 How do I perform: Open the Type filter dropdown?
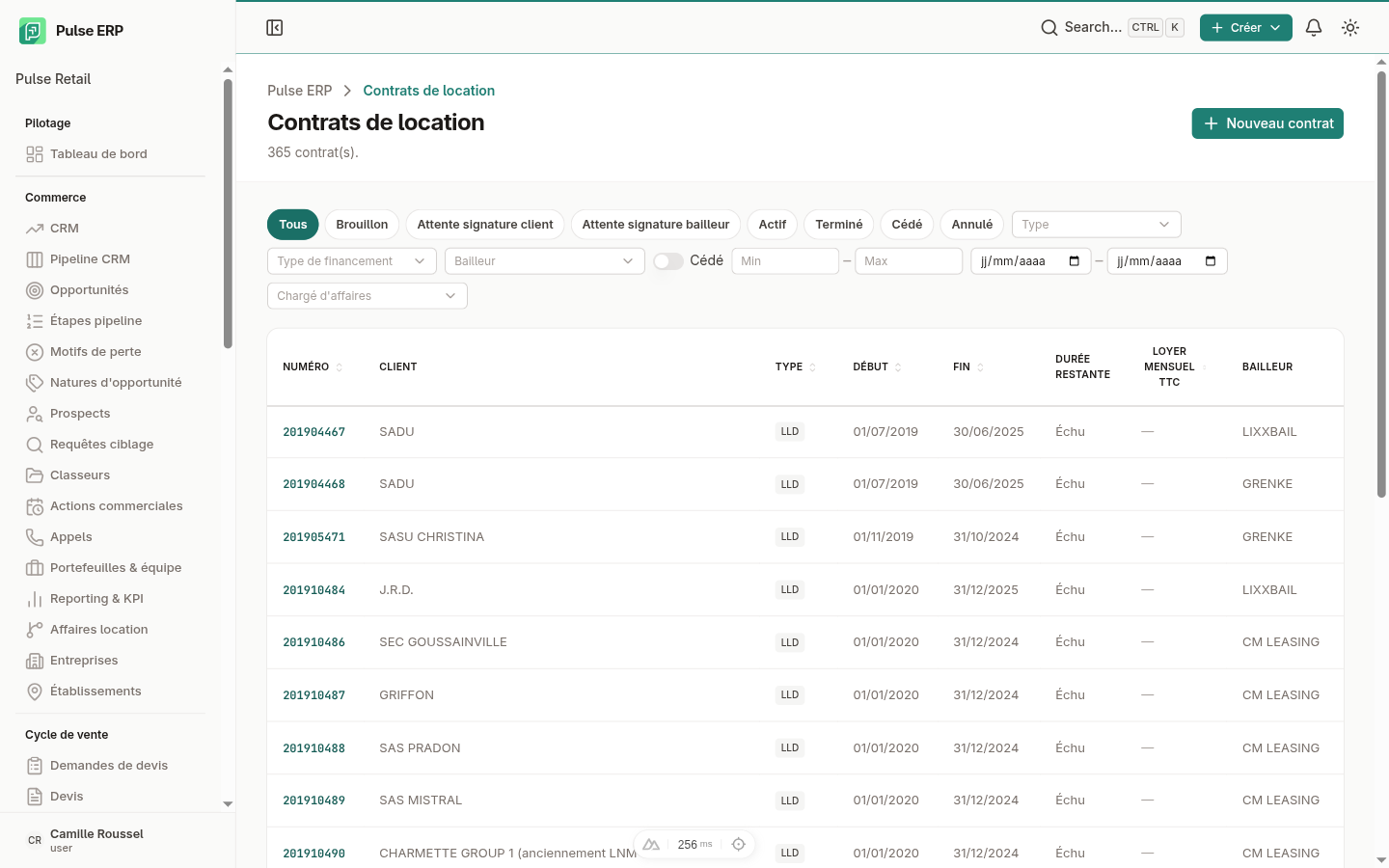(x=1096, y=225)
